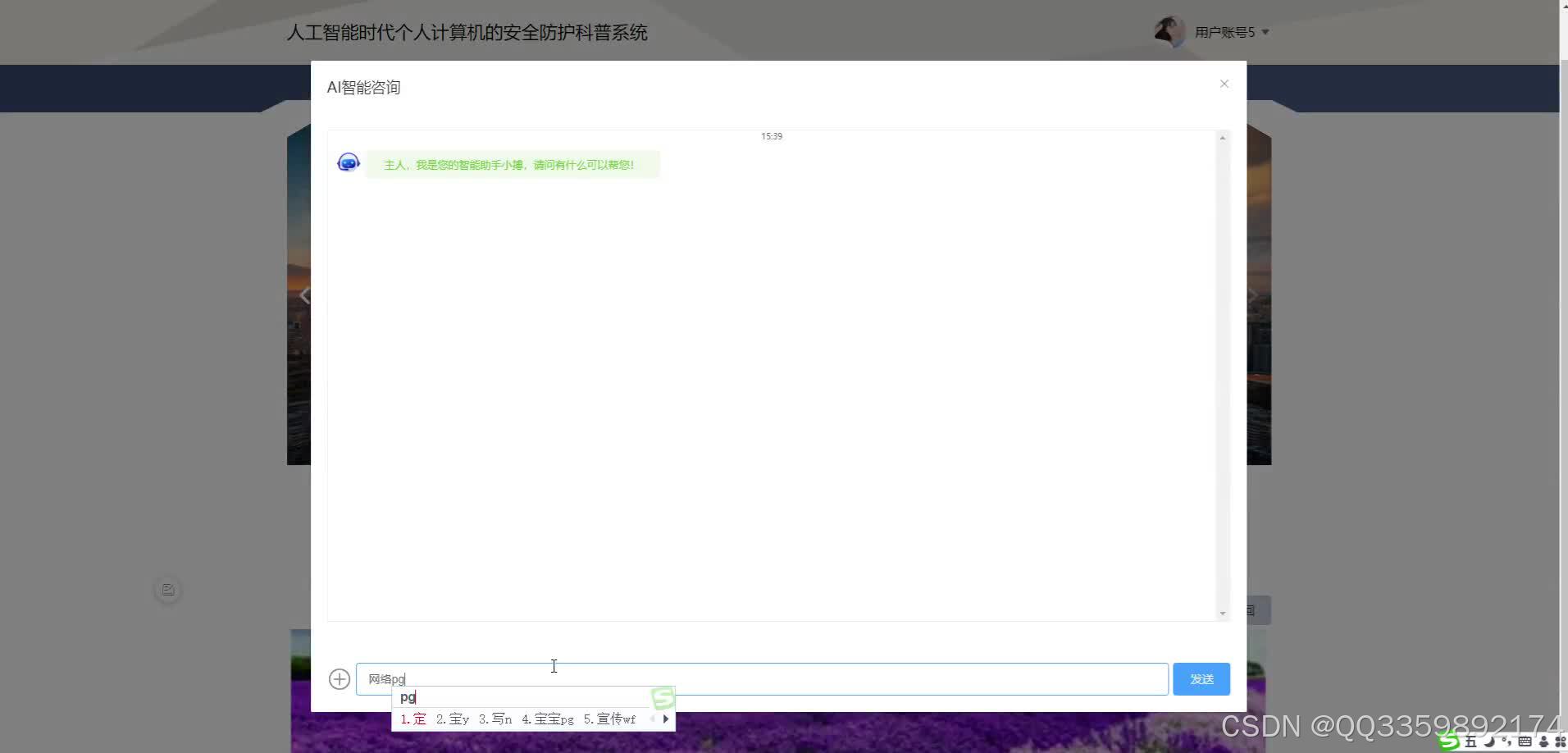Open the feedback message icon on left edge
Viewport: 1568px width, 753px height.
pos(167,588)
